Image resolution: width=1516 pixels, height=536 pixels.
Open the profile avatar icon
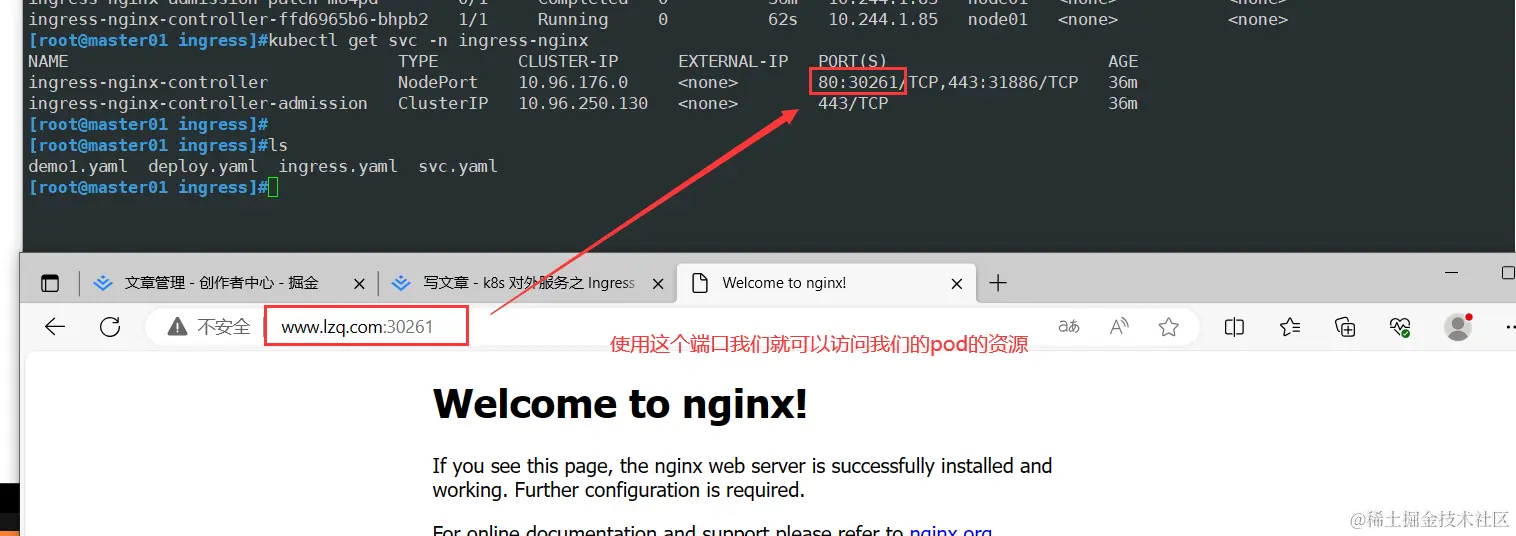coord(1458,327)
